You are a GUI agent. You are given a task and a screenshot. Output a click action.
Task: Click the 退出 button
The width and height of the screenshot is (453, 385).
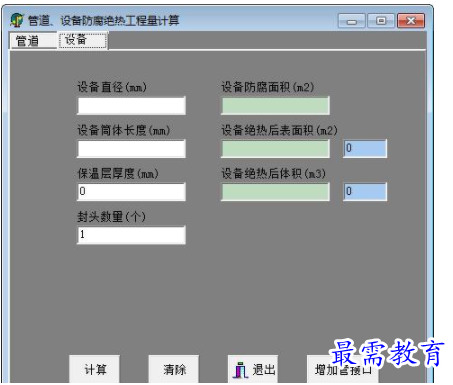253,369
